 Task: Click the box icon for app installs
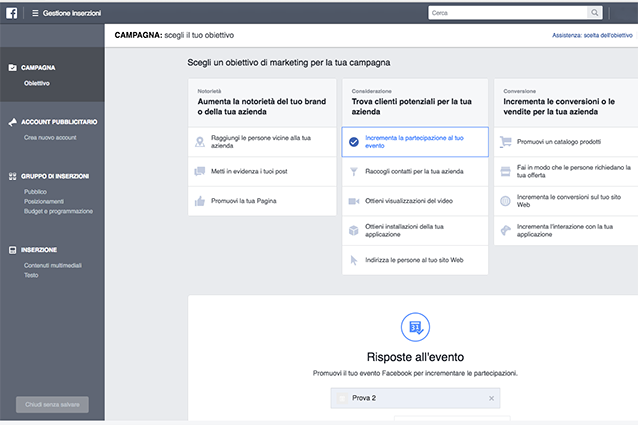354,231
